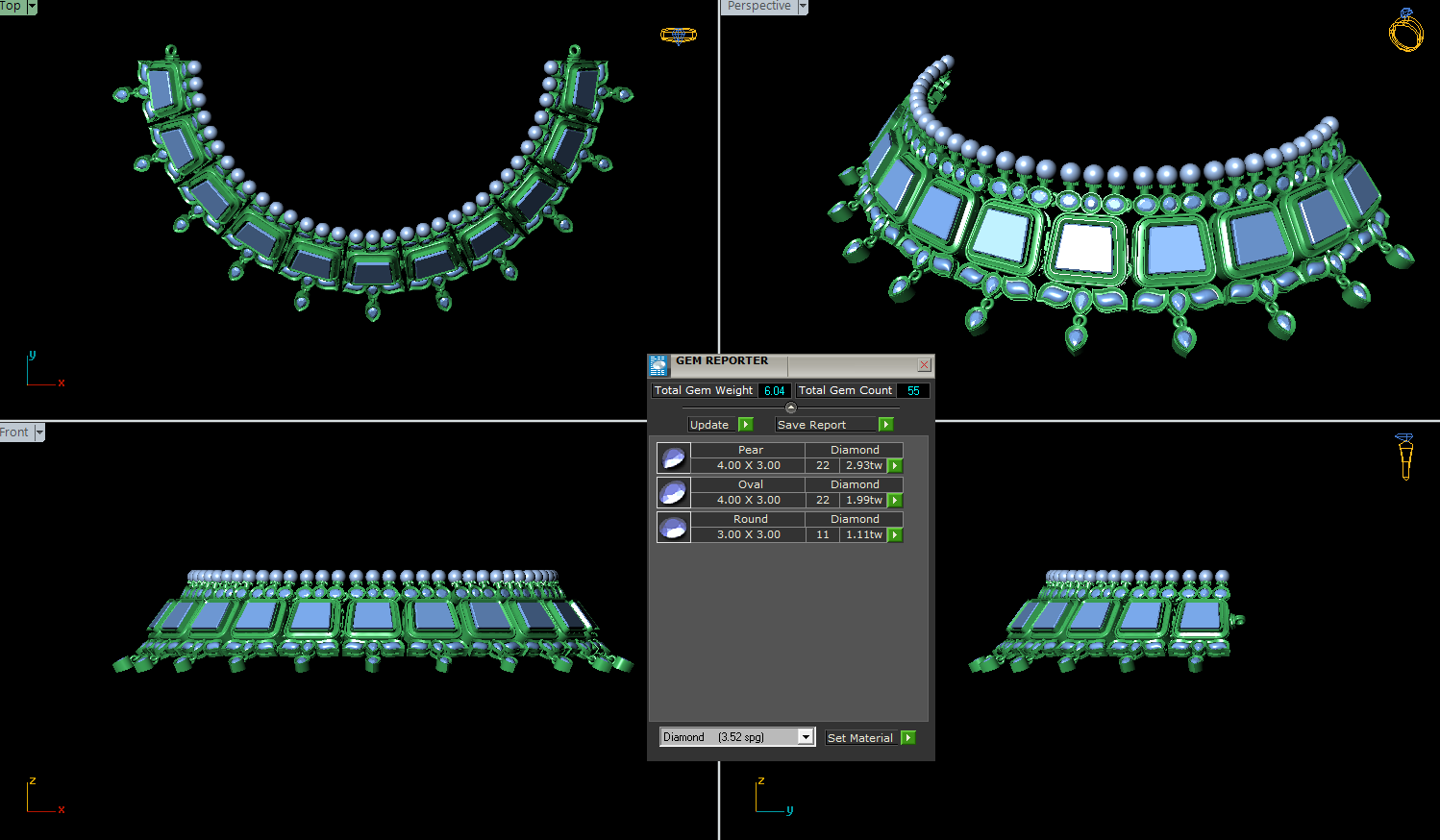Screen dimensions: 1440x840
Task: Open the Top viewport dropdown arrow
Action: point(32,7)
